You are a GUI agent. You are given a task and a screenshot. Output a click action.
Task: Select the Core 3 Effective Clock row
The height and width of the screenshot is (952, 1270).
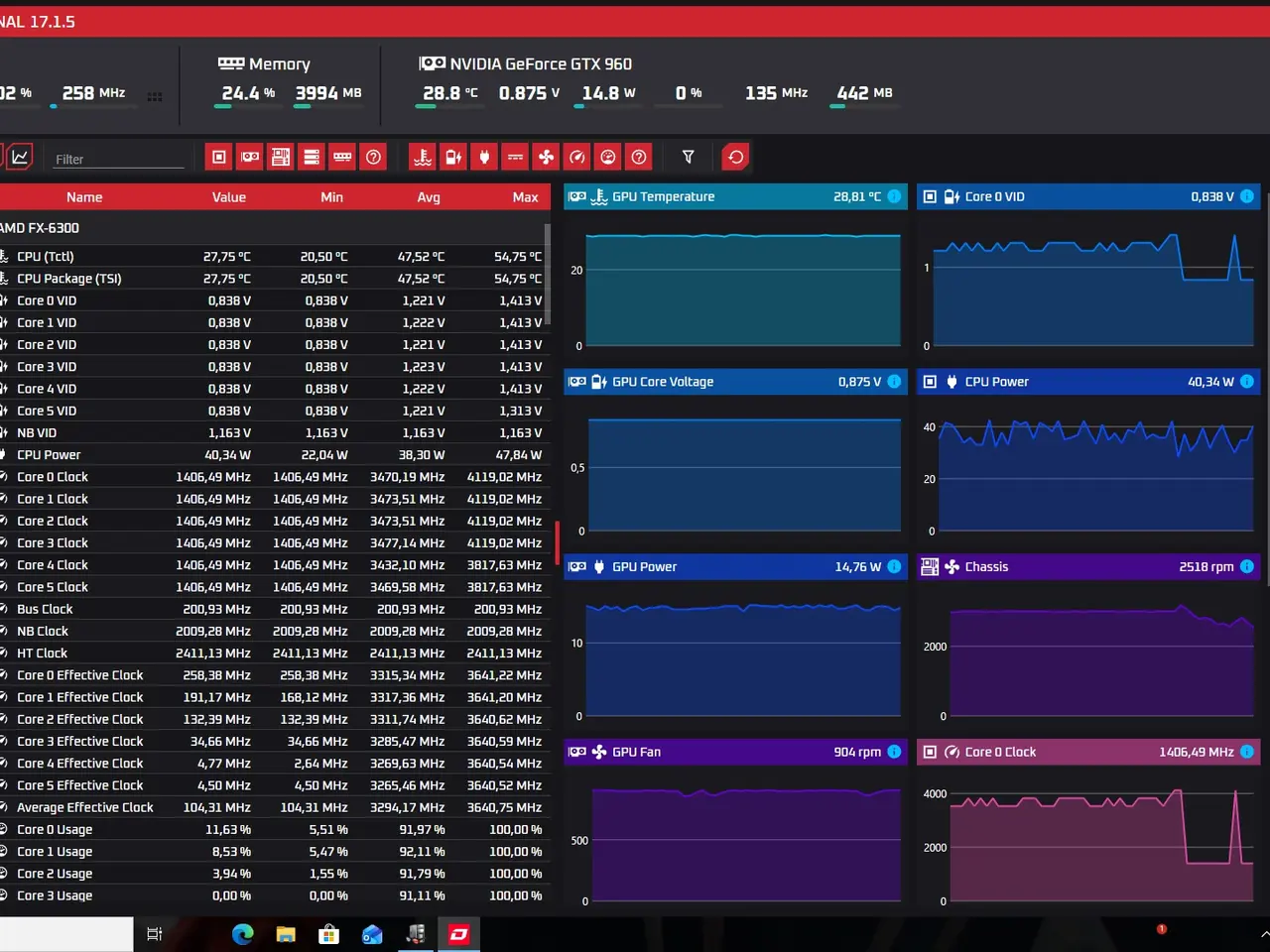pyautogui.click(x=273, y=742)
